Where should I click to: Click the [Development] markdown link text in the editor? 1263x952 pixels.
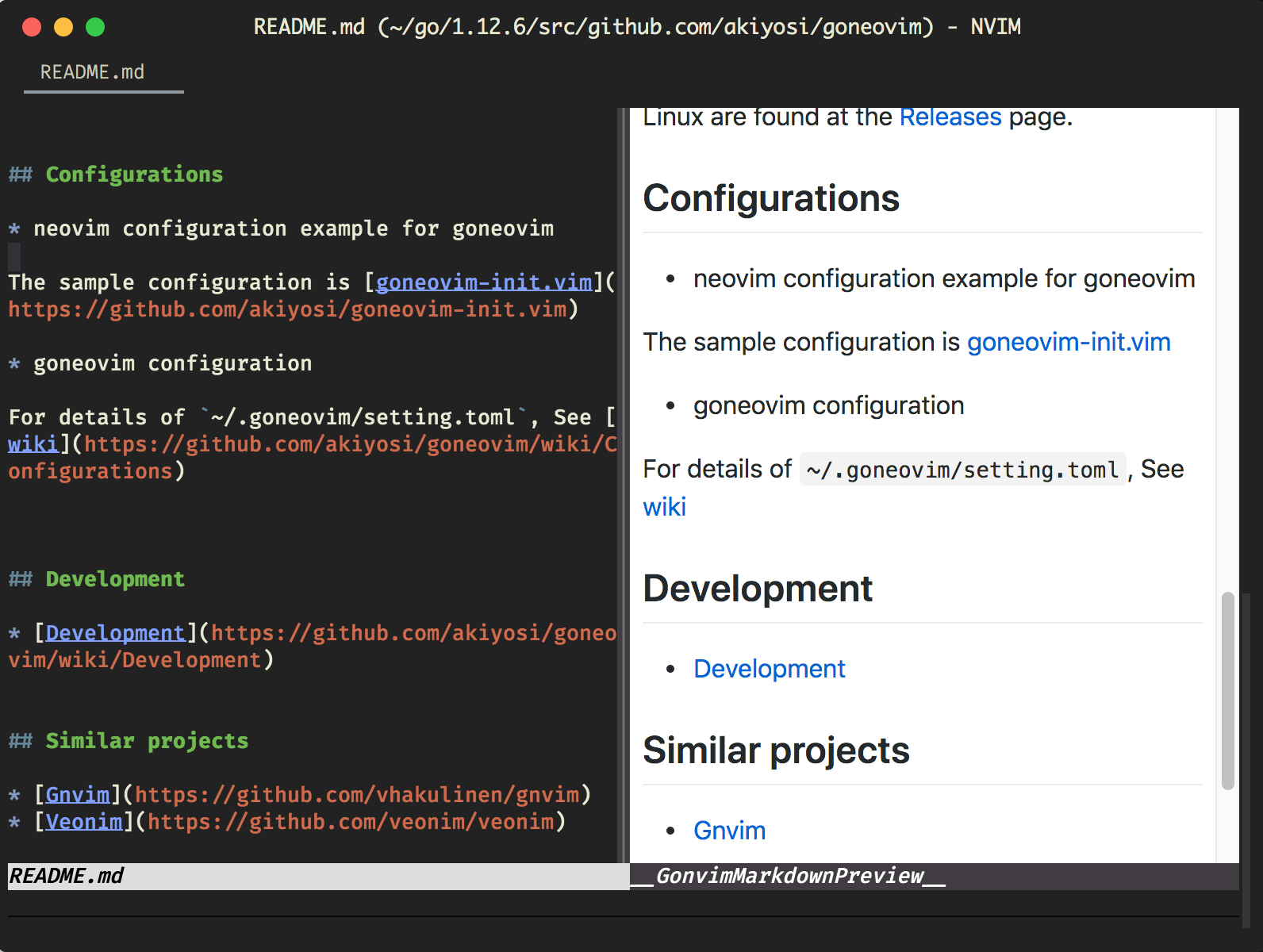116,633
